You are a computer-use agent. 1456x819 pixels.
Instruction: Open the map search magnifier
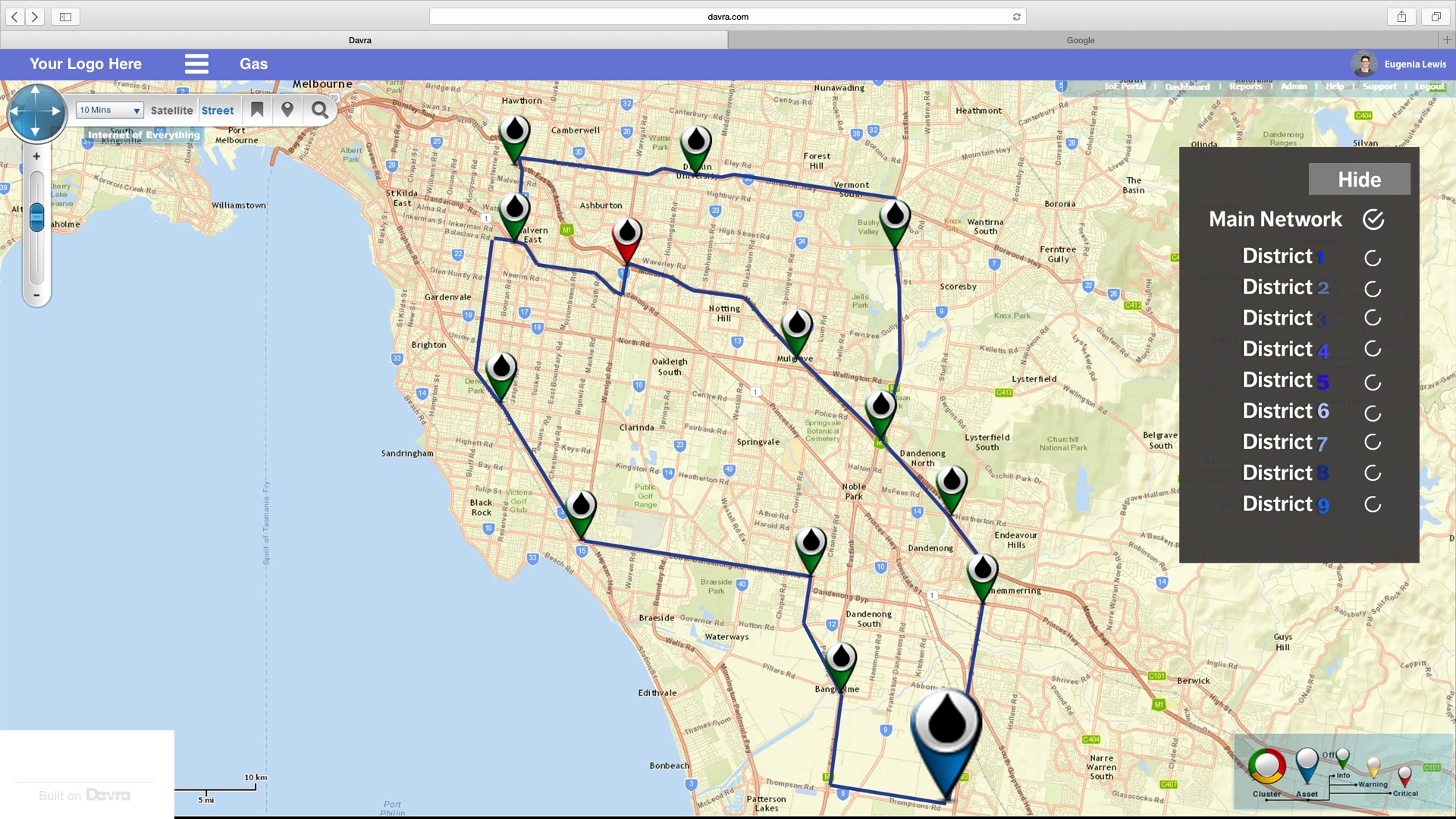tap(320, 110)
